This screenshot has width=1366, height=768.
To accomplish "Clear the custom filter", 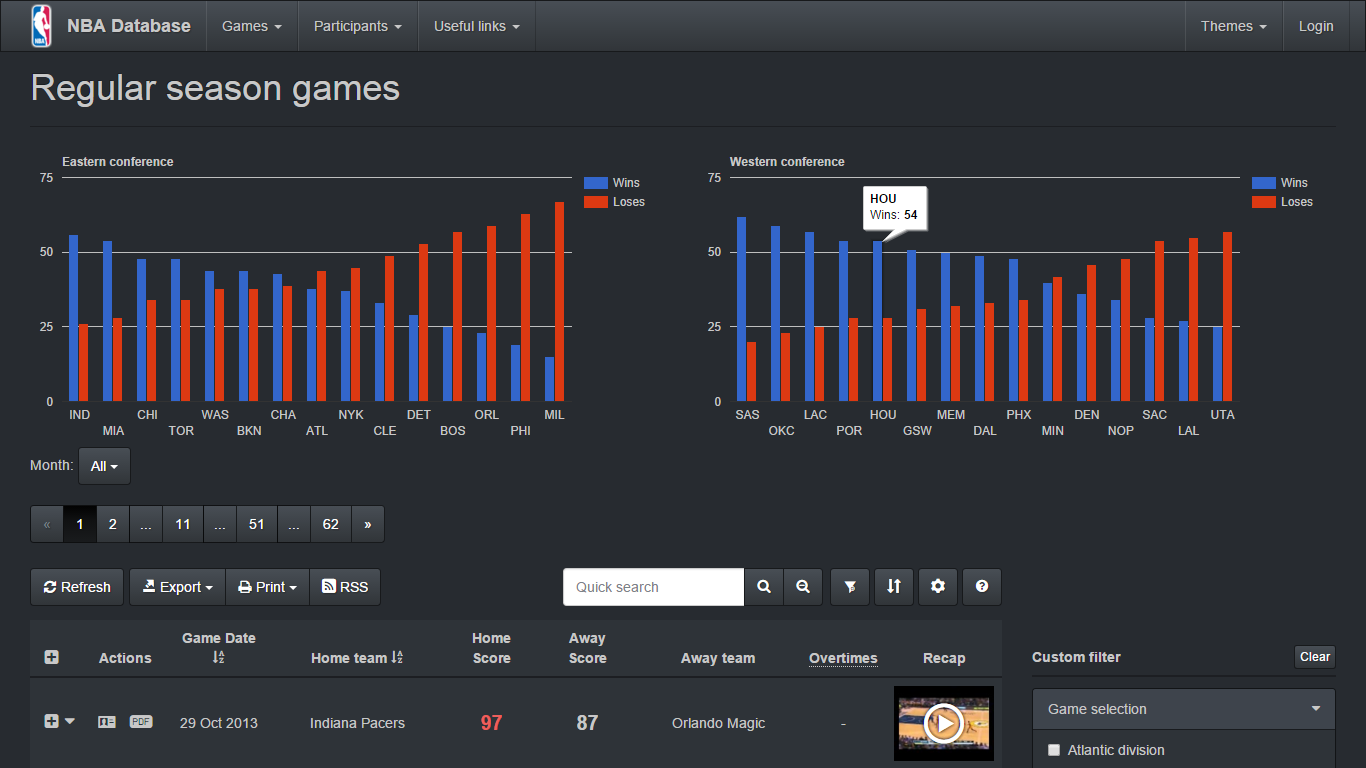I will 1314,657.
